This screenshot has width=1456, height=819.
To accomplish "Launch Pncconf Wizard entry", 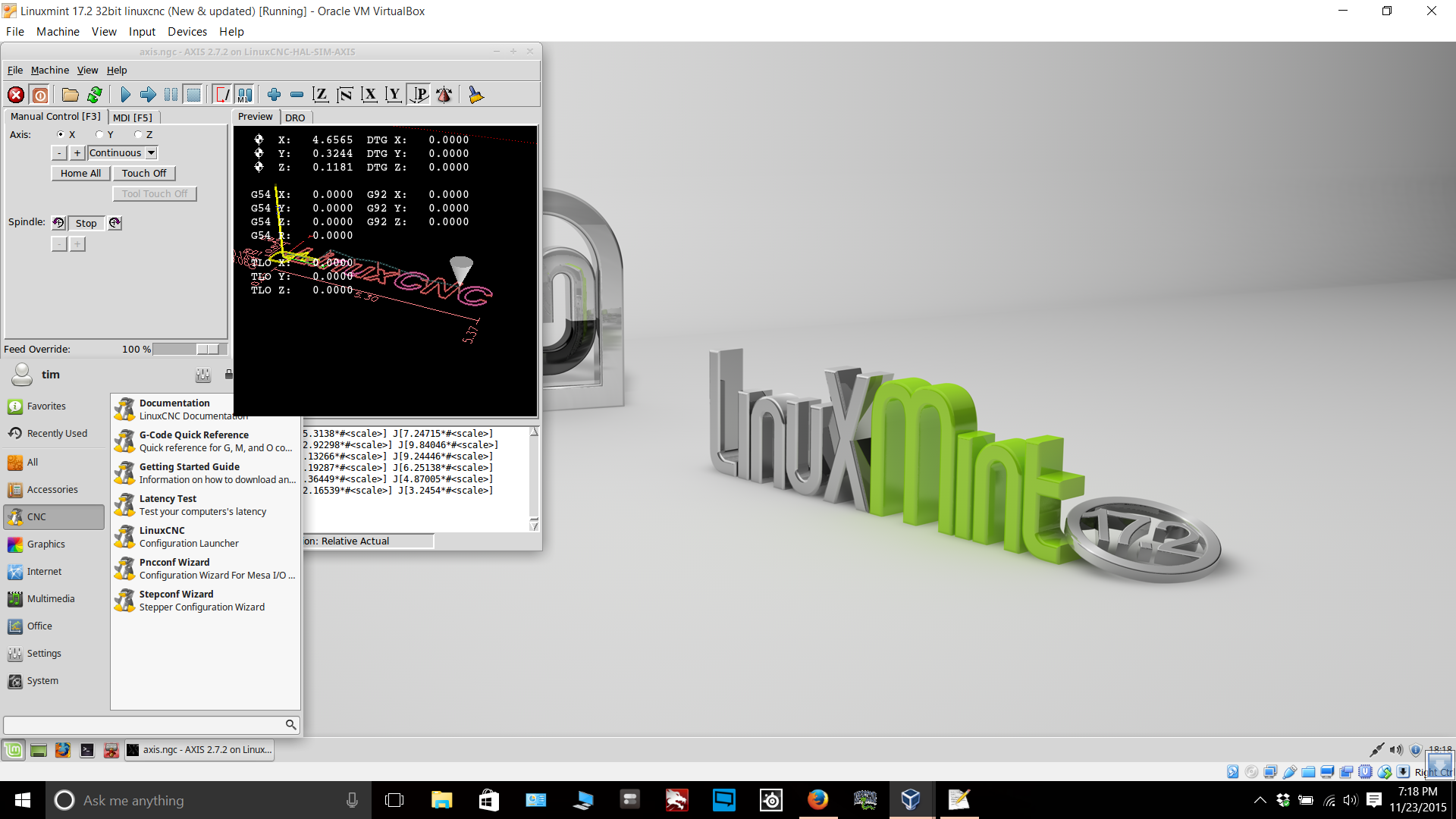I will tap(205, 569).
